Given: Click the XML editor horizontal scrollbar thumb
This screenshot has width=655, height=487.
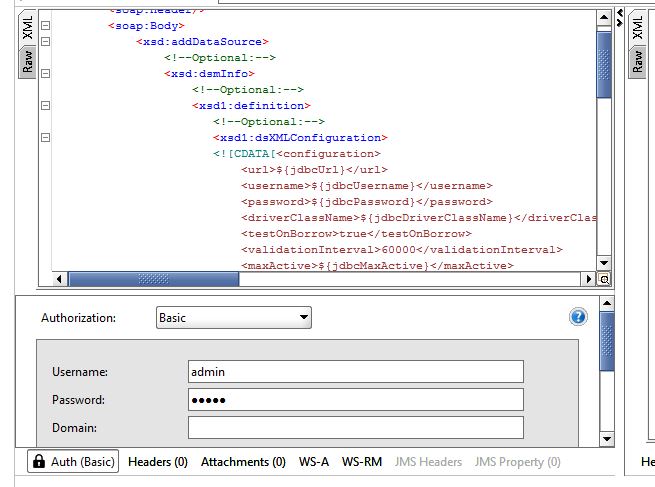Looking at the screenshot, I should (x=154, y=279).
